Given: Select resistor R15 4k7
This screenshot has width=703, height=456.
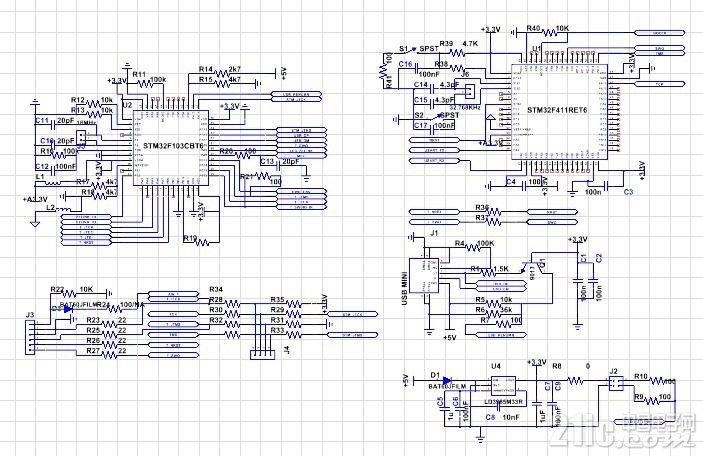Looking at the screenshot, I should click(x=222, y=83).
